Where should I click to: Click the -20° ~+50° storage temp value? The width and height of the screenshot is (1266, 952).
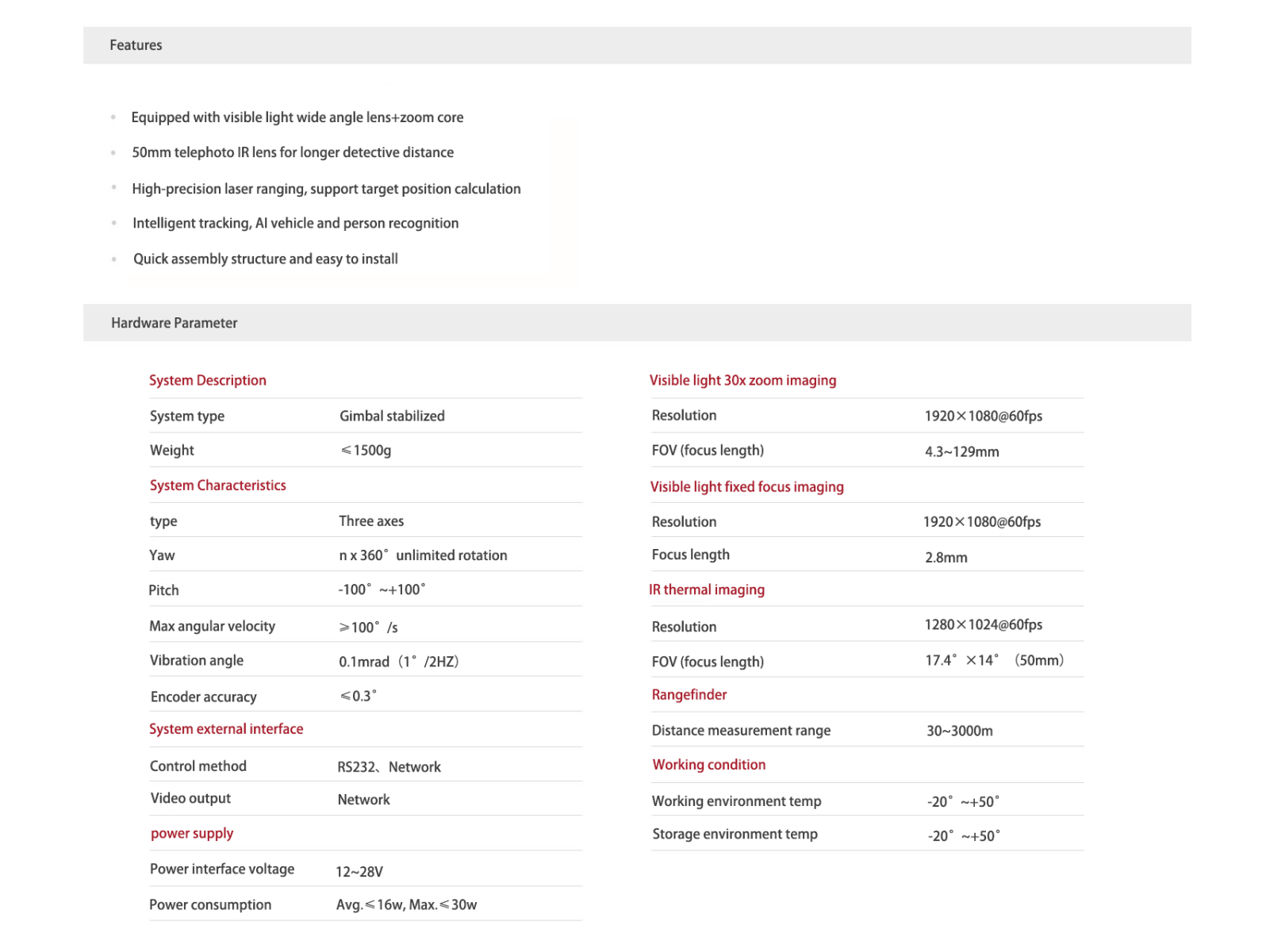click(964, 836)
